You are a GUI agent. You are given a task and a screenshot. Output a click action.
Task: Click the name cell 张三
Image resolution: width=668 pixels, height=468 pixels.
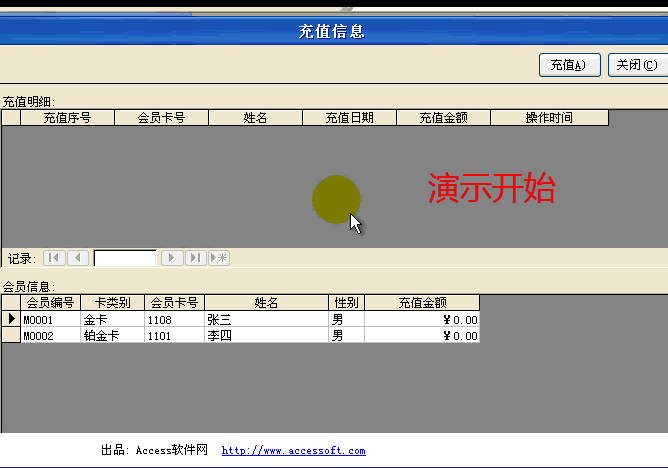point(267,319)
